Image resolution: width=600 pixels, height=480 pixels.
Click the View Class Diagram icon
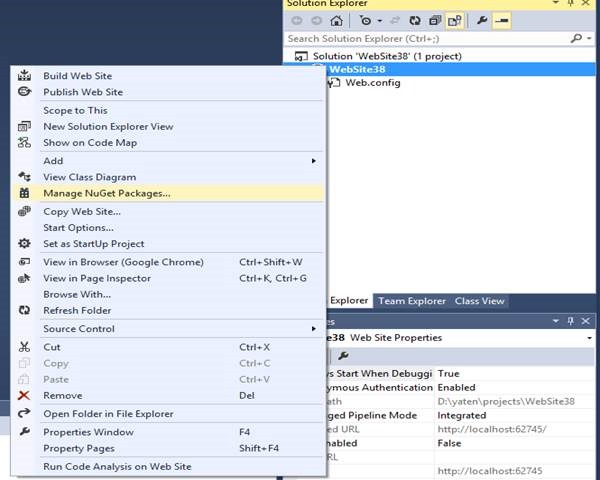click(x=24, y=176)
